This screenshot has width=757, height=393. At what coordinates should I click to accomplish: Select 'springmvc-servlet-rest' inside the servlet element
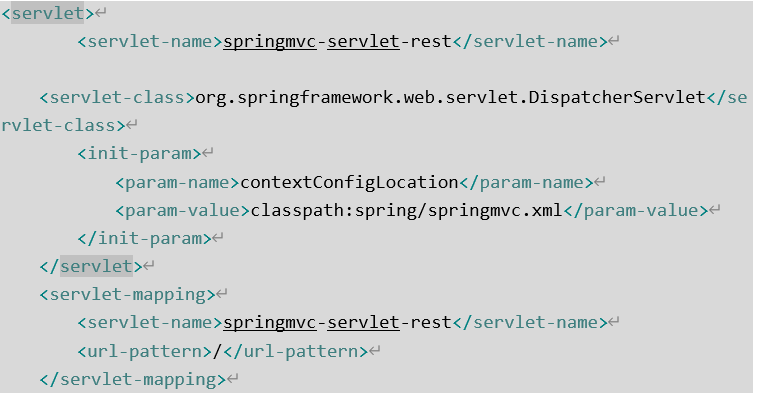[x=337, y=42]
